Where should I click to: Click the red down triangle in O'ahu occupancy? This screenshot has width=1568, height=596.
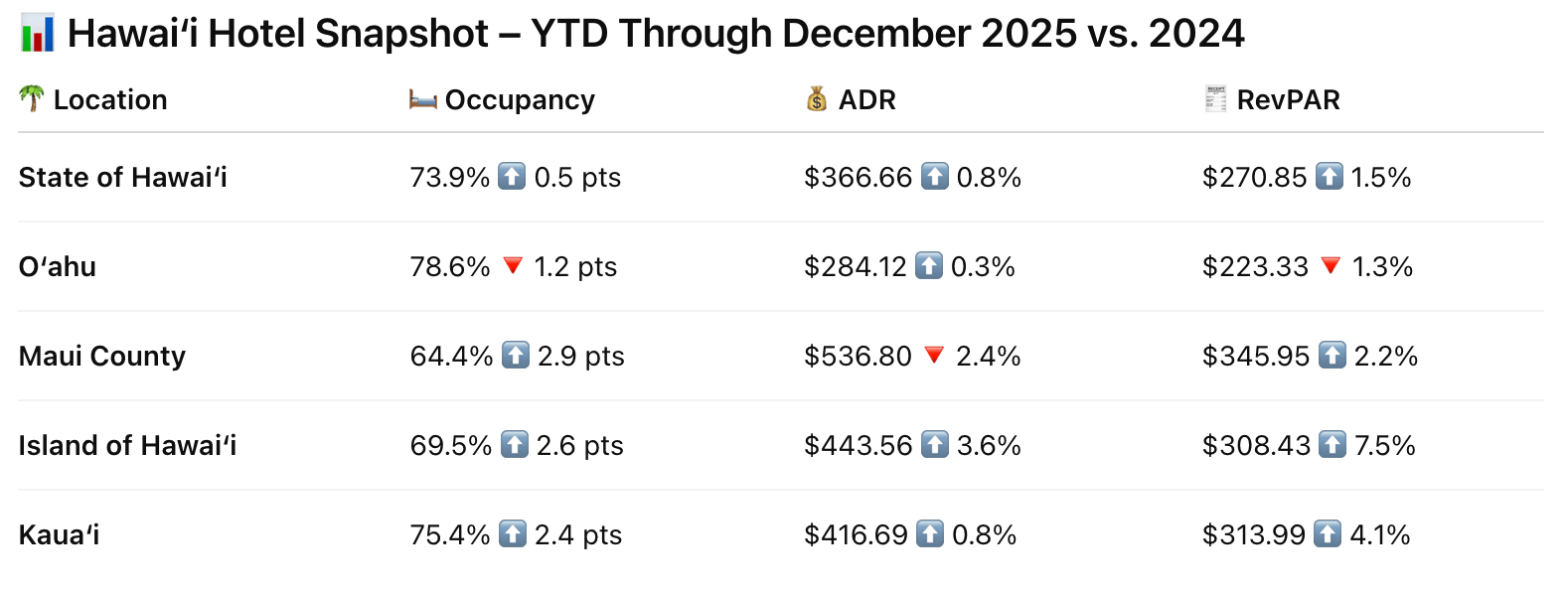tap(513, 266)
